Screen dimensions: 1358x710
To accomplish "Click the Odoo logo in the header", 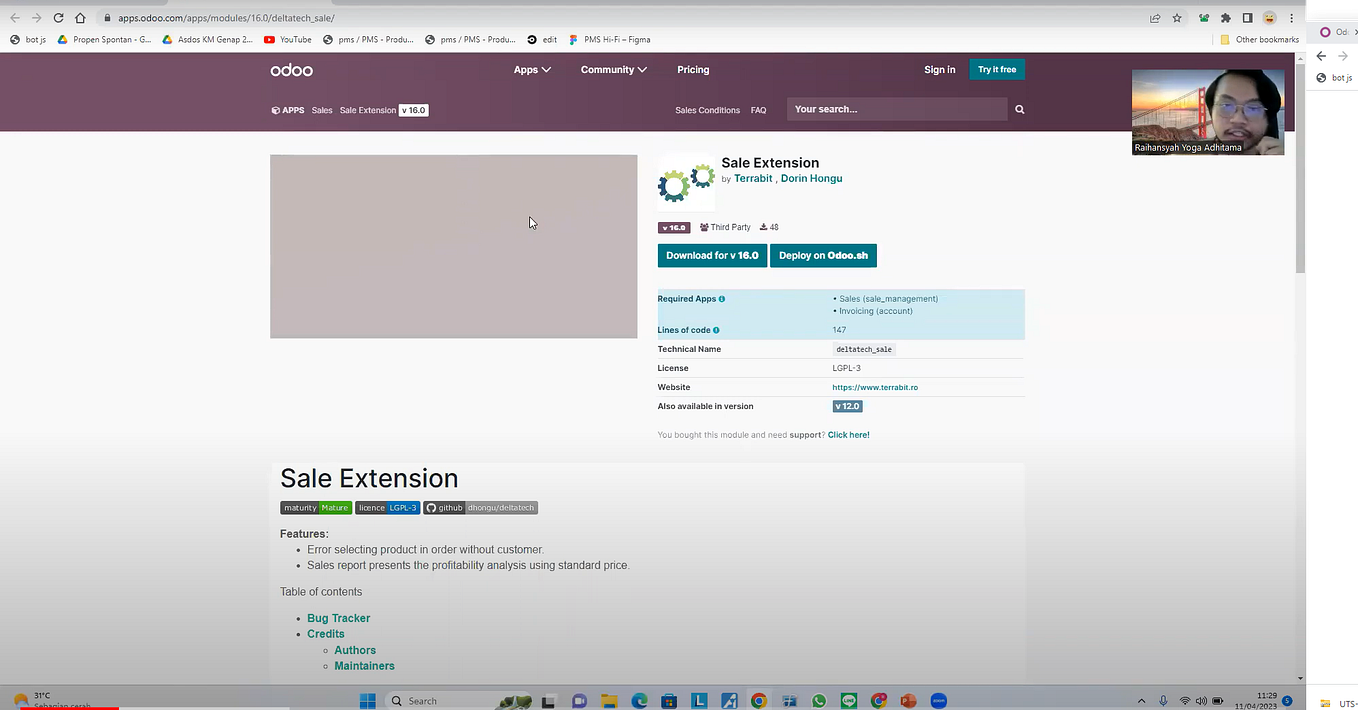I will point(291,70).
